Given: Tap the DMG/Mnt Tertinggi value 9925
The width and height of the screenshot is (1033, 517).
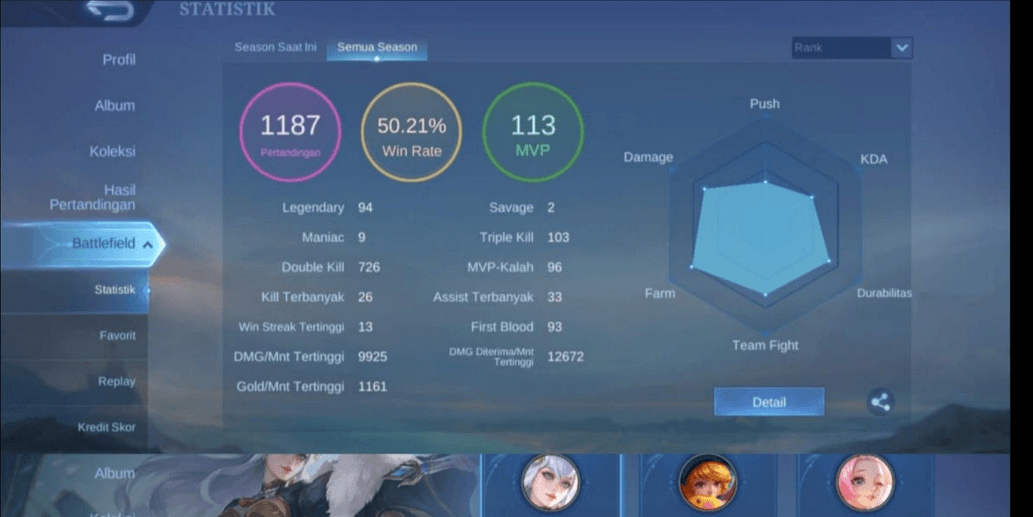Looking at the screenshot, I should pyautogui.click(x=372, y=357).
